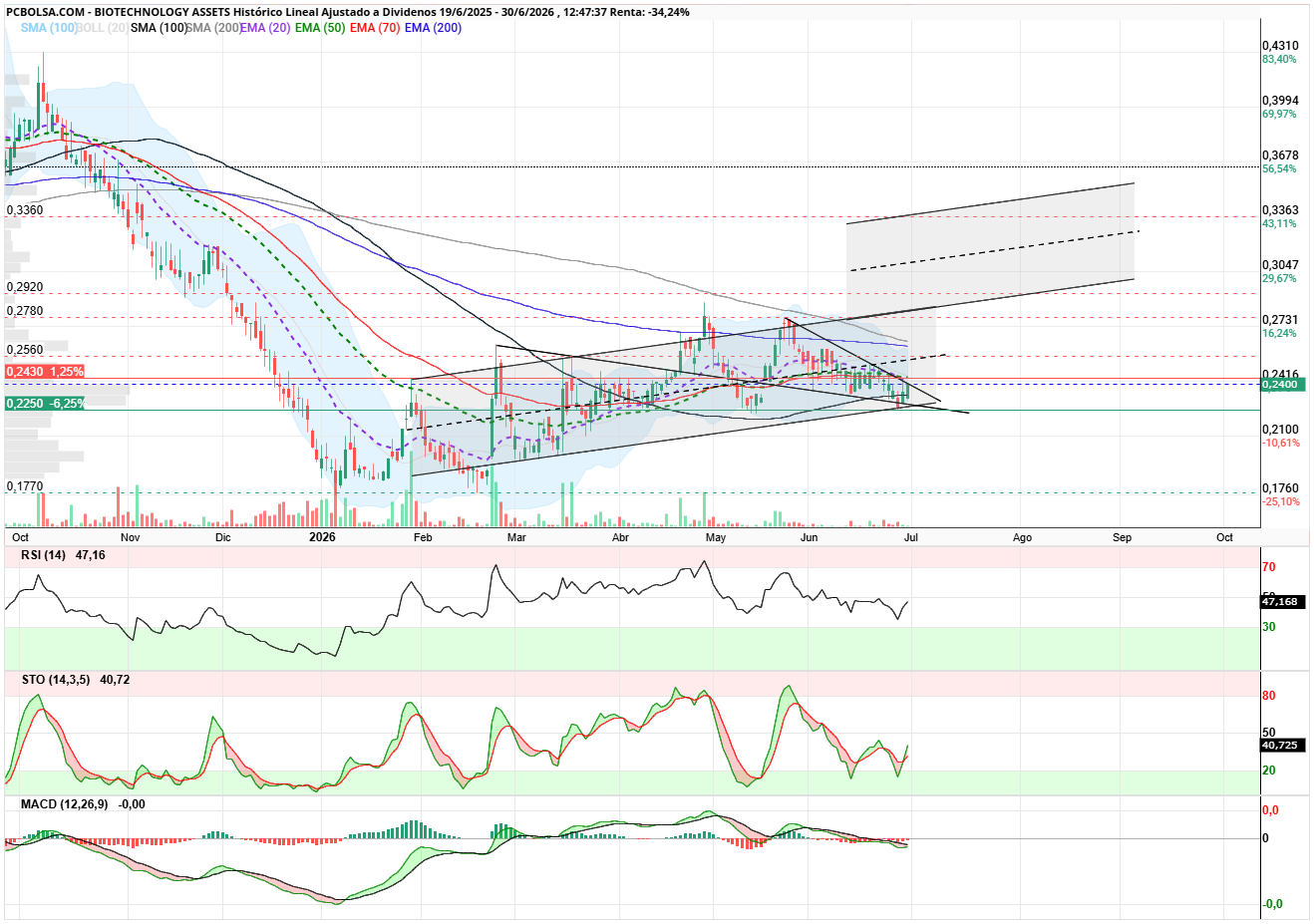This screenshot has height=924, width=1314.
Task: Select the red EMA (70) legend label
Action: point(375,28)
